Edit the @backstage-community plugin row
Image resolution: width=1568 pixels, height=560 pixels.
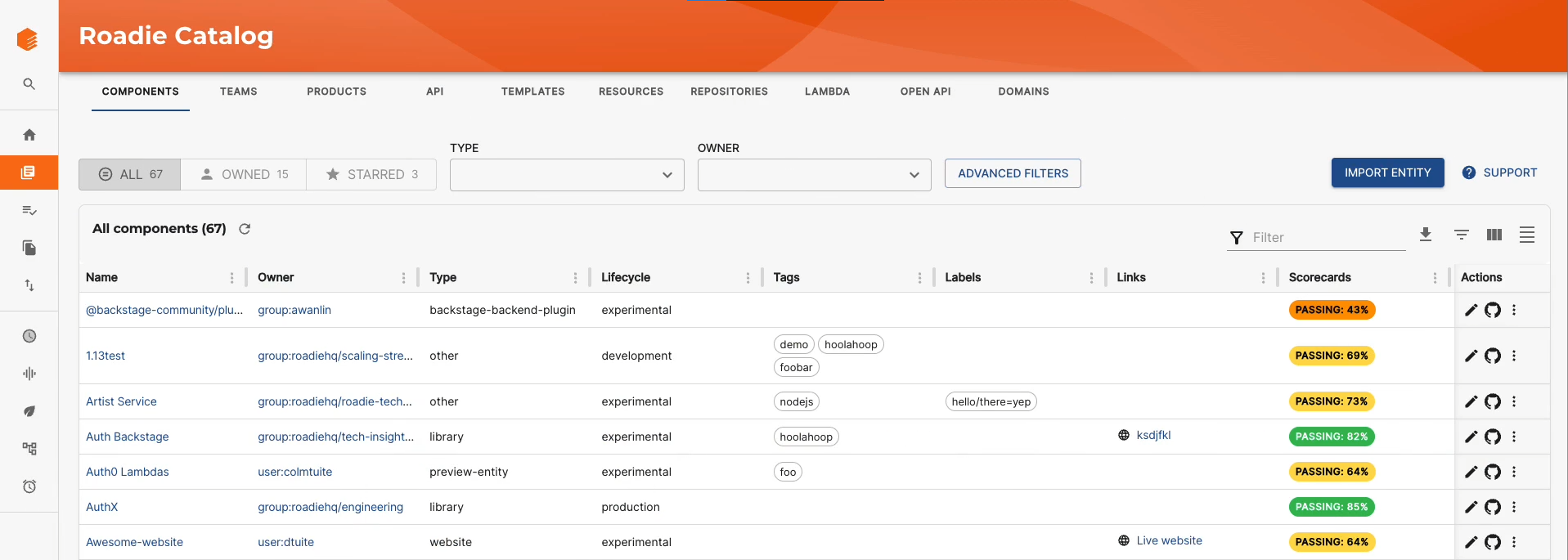coord(1471,310)
